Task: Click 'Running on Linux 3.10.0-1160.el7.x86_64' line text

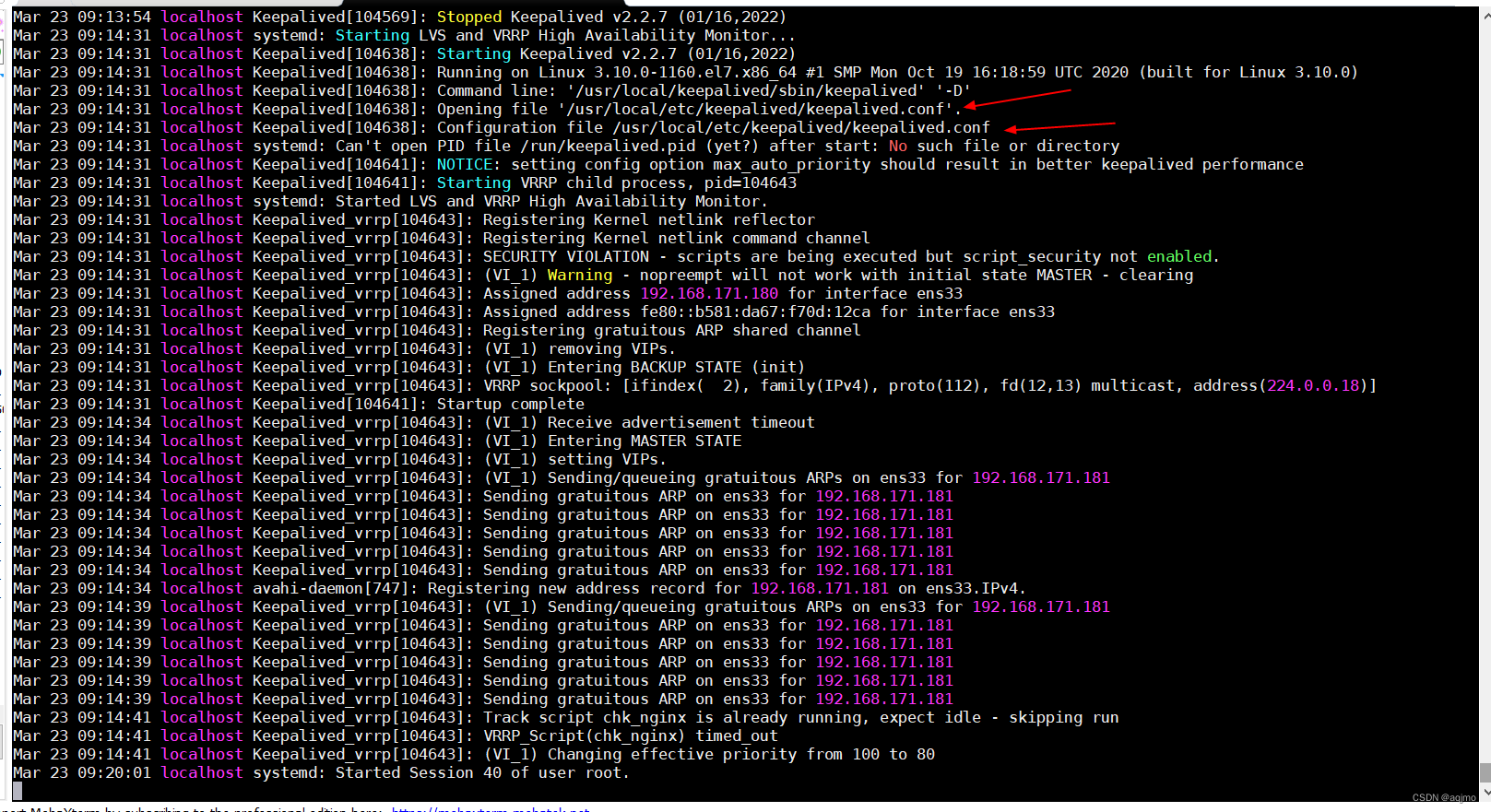Action: [897, 72]
